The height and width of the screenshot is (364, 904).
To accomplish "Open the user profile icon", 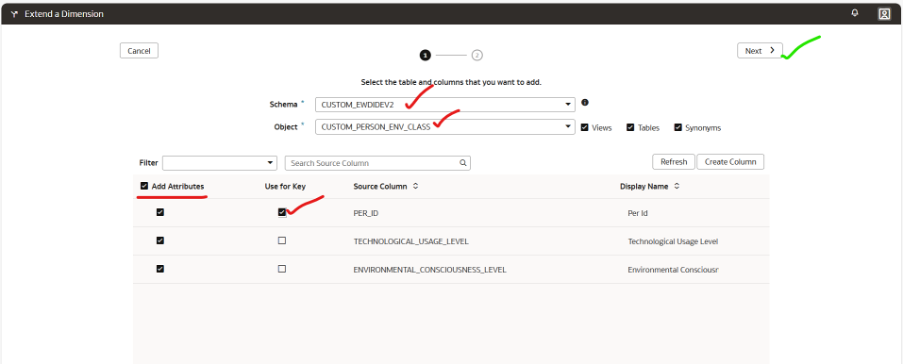I will point(884,14).
